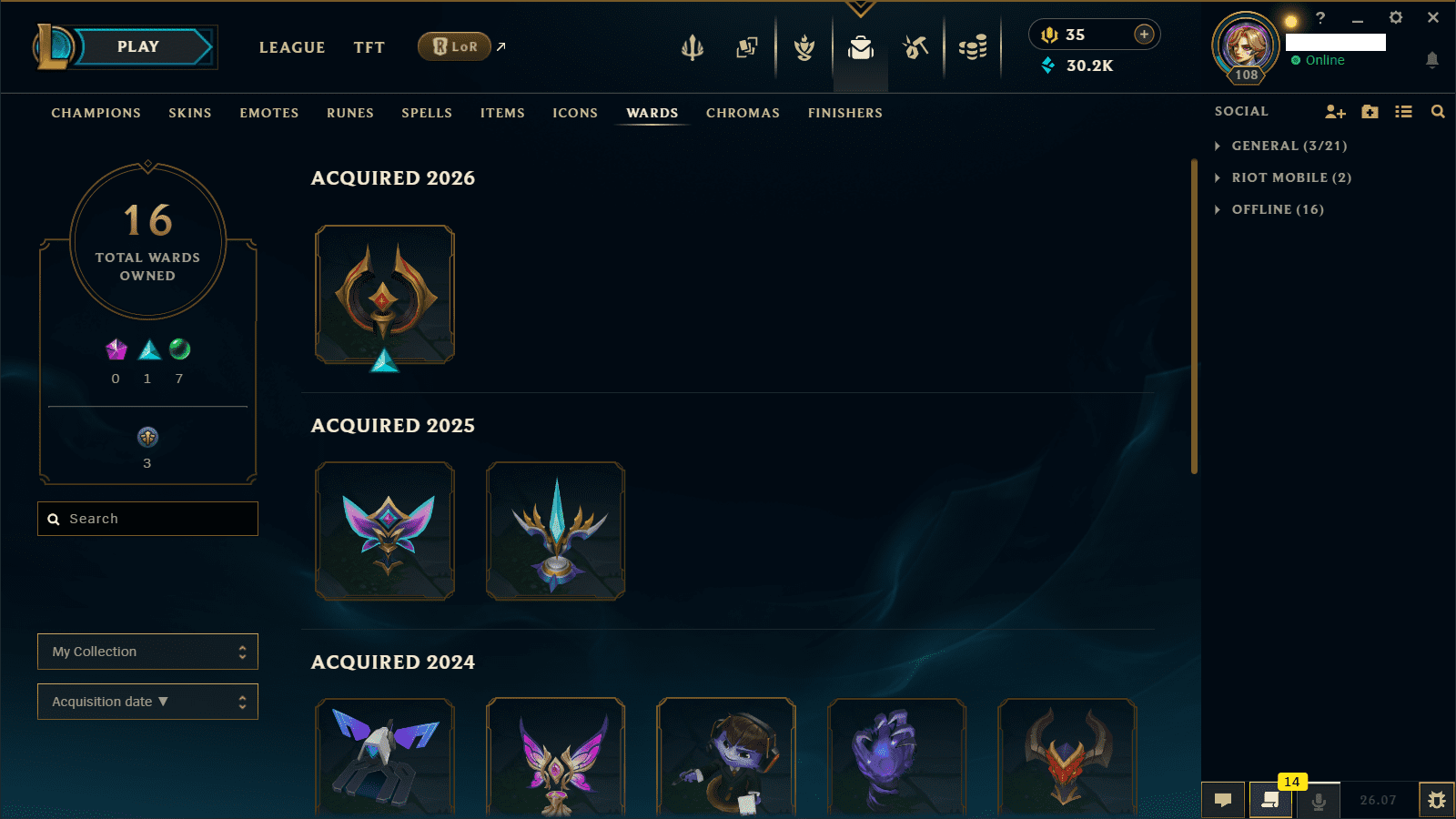1456x819 pixels.
Task: Click the new folder icon in Social
Action: pyautogui.click(x=1370, y=112)
